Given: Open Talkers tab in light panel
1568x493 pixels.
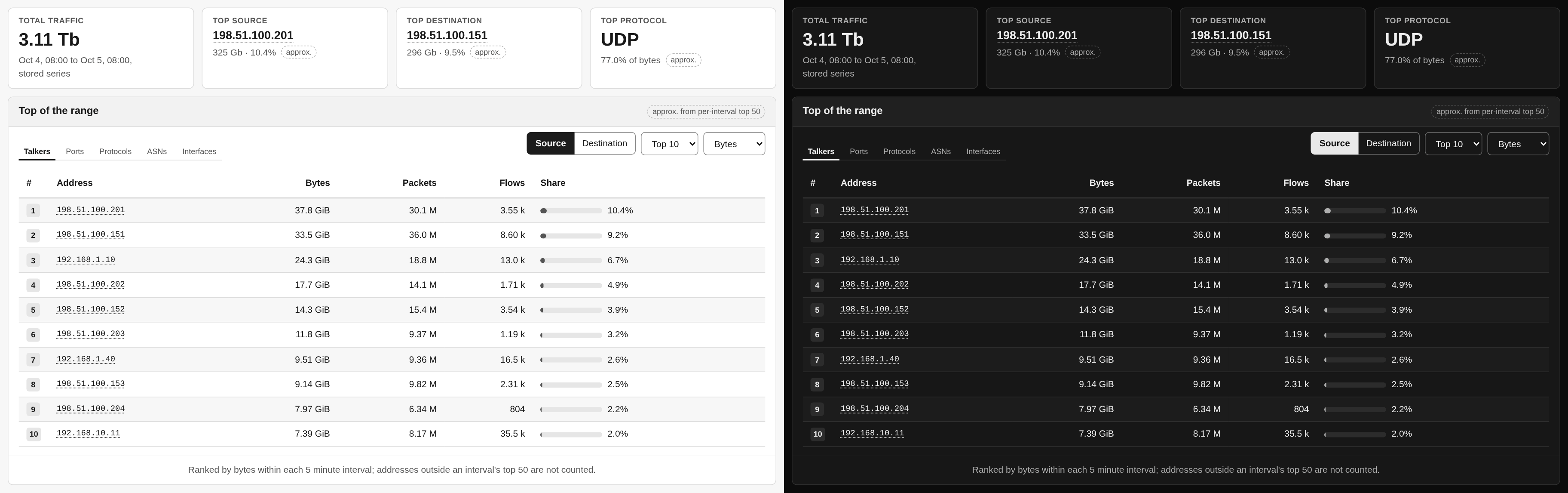Looking at the screenshot, I should tap(37, 151).
